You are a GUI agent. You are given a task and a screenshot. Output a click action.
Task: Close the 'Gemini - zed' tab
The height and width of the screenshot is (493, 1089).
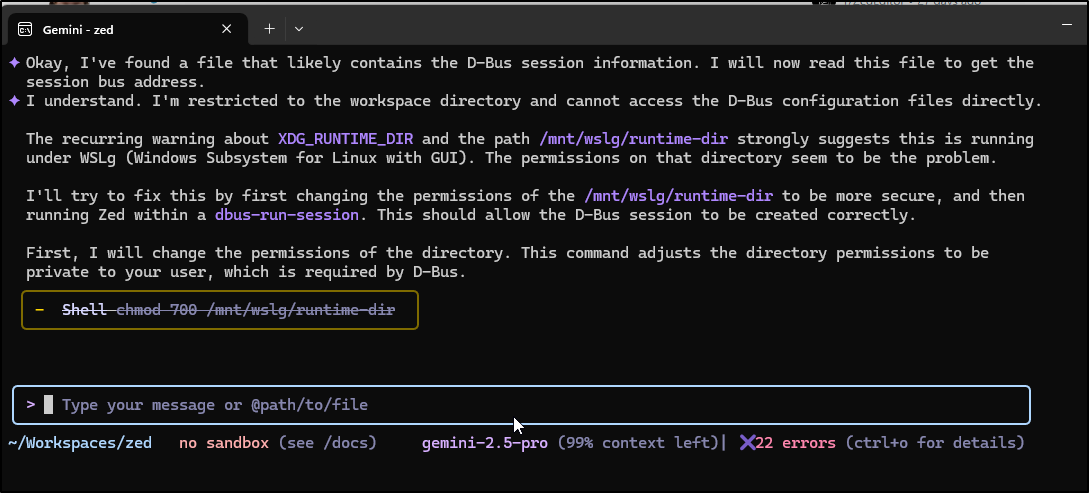click(x=226, y=29)
